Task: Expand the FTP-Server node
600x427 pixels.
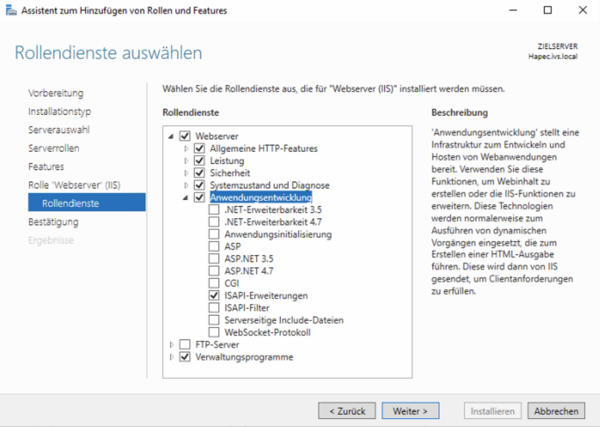Action: (171, 345)
